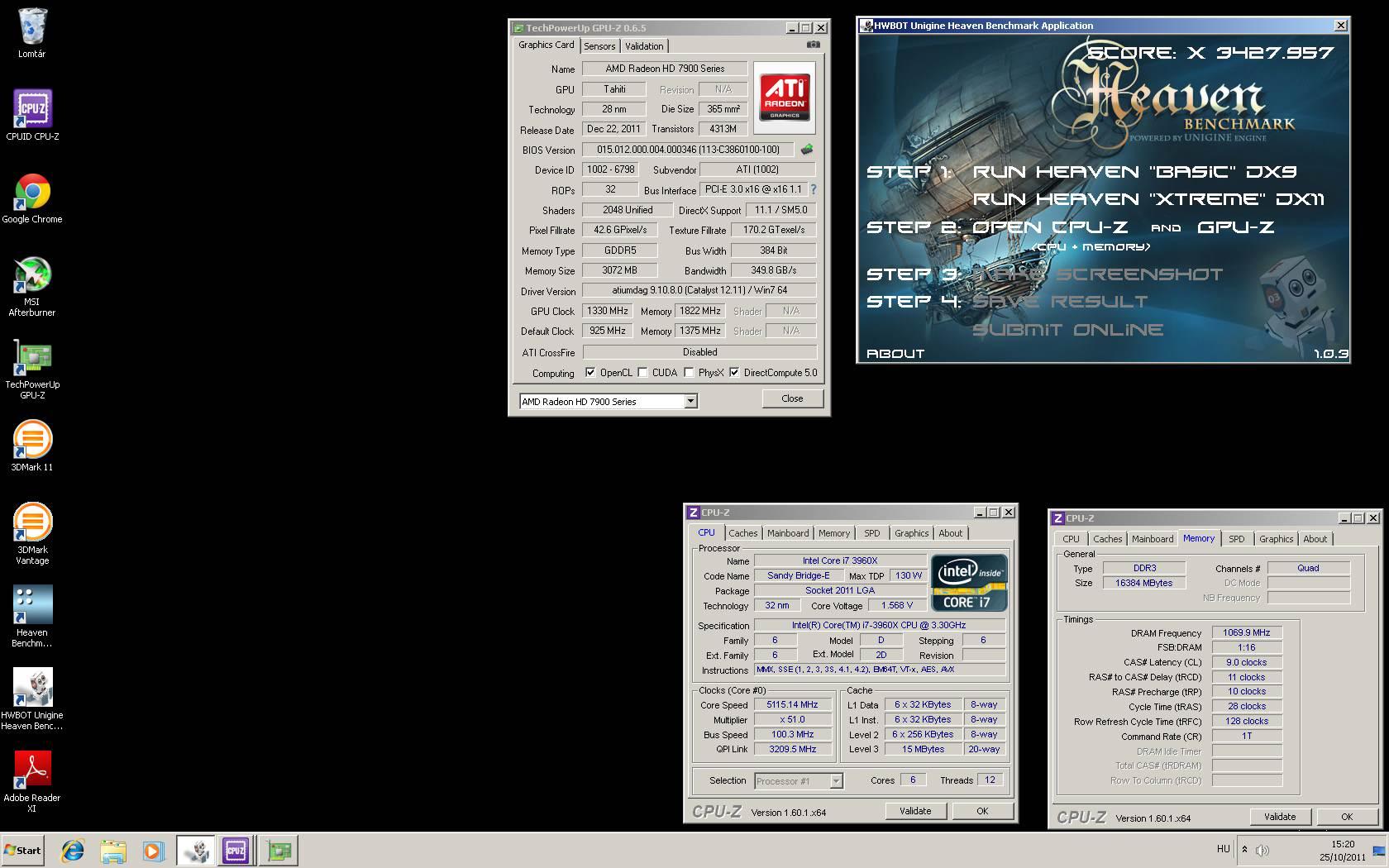This screenshot has height=868, width=1389.
Task: Open TechPowerUp GPU-Z desktop shortcut
Action: pos(32,369)
